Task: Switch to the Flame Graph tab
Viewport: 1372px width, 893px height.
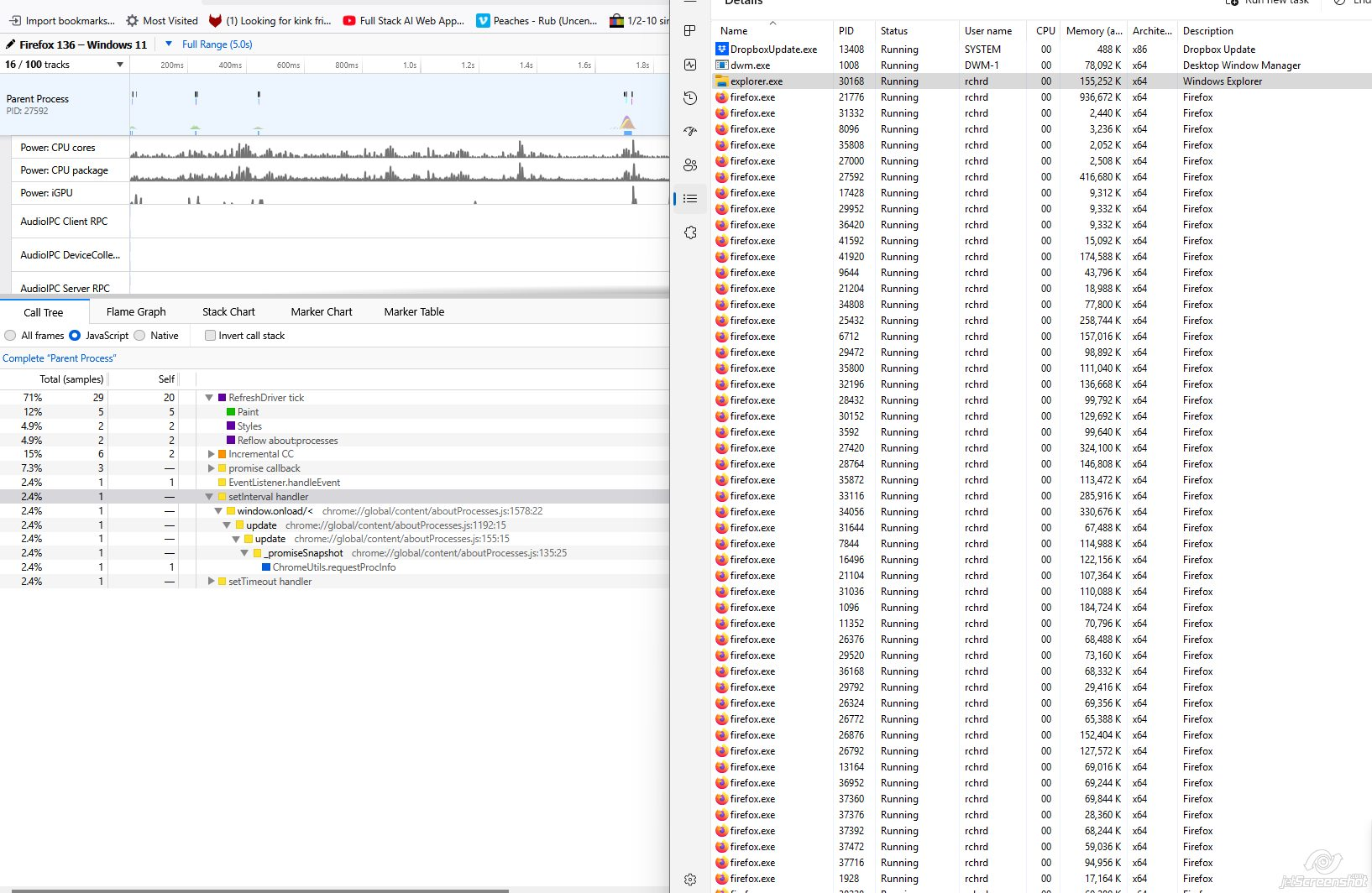Action: click(136, 312)
